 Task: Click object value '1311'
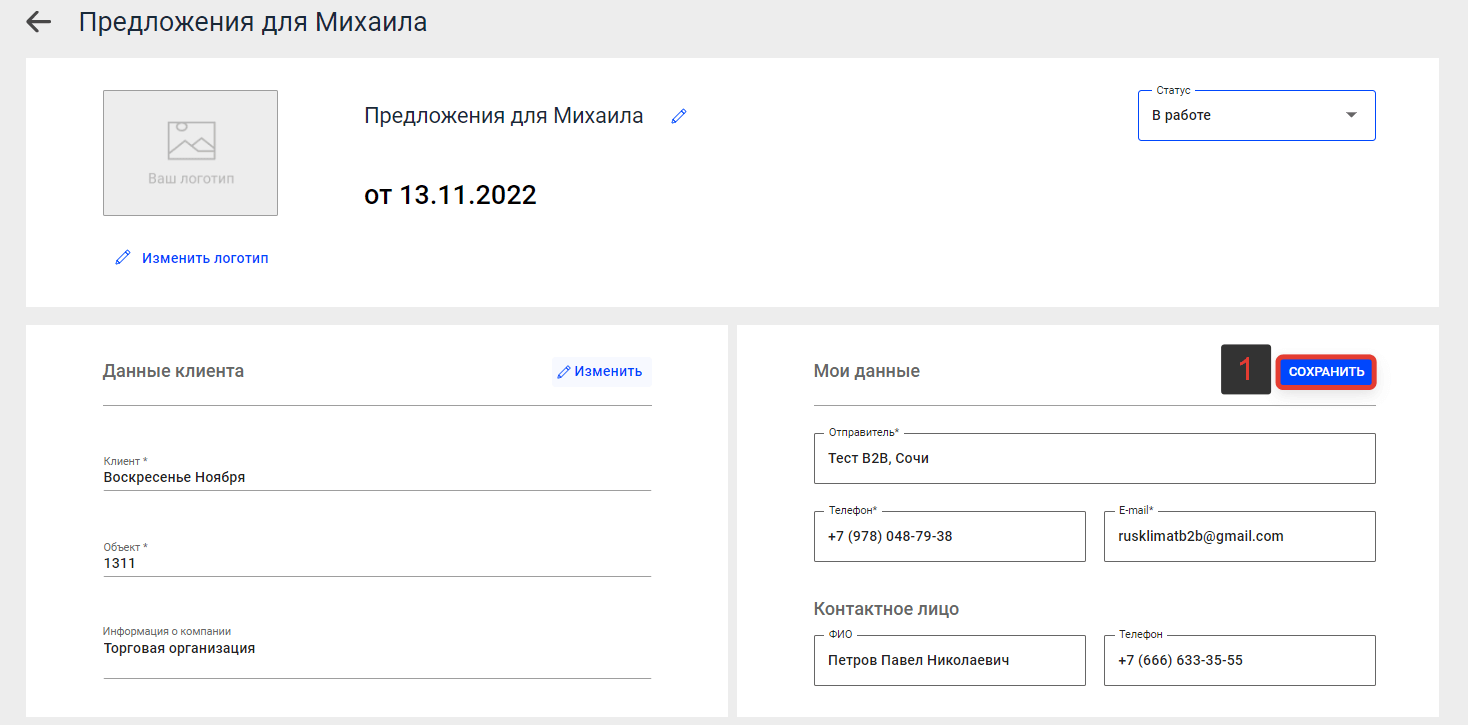pos(119,563)
